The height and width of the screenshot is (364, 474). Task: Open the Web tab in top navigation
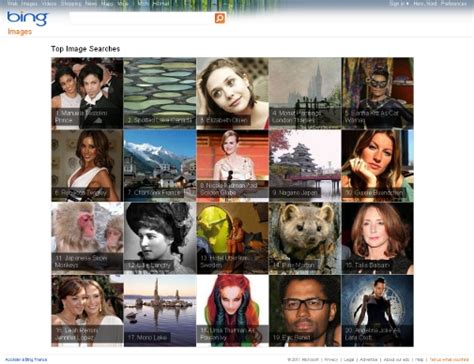(12, 4)
